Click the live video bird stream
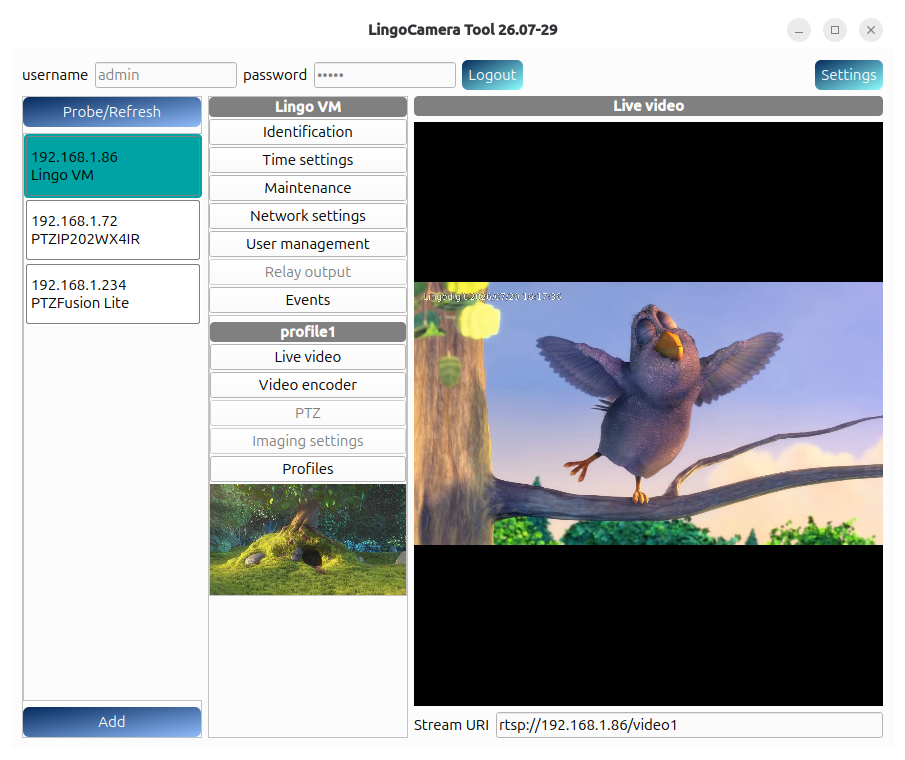 [648, 413]
